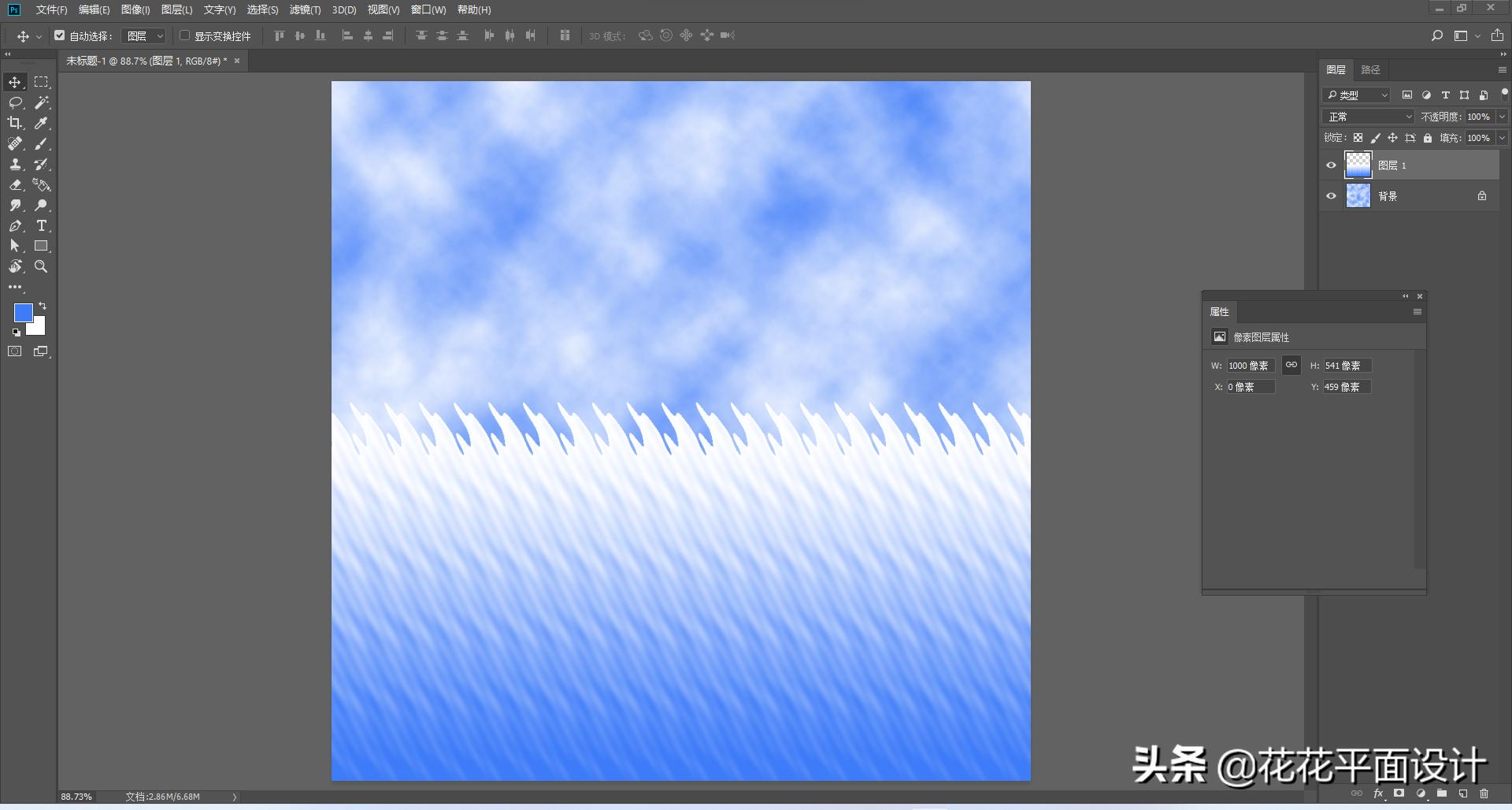
Task: Select the Zoom tool
Action: coord(42,266)
